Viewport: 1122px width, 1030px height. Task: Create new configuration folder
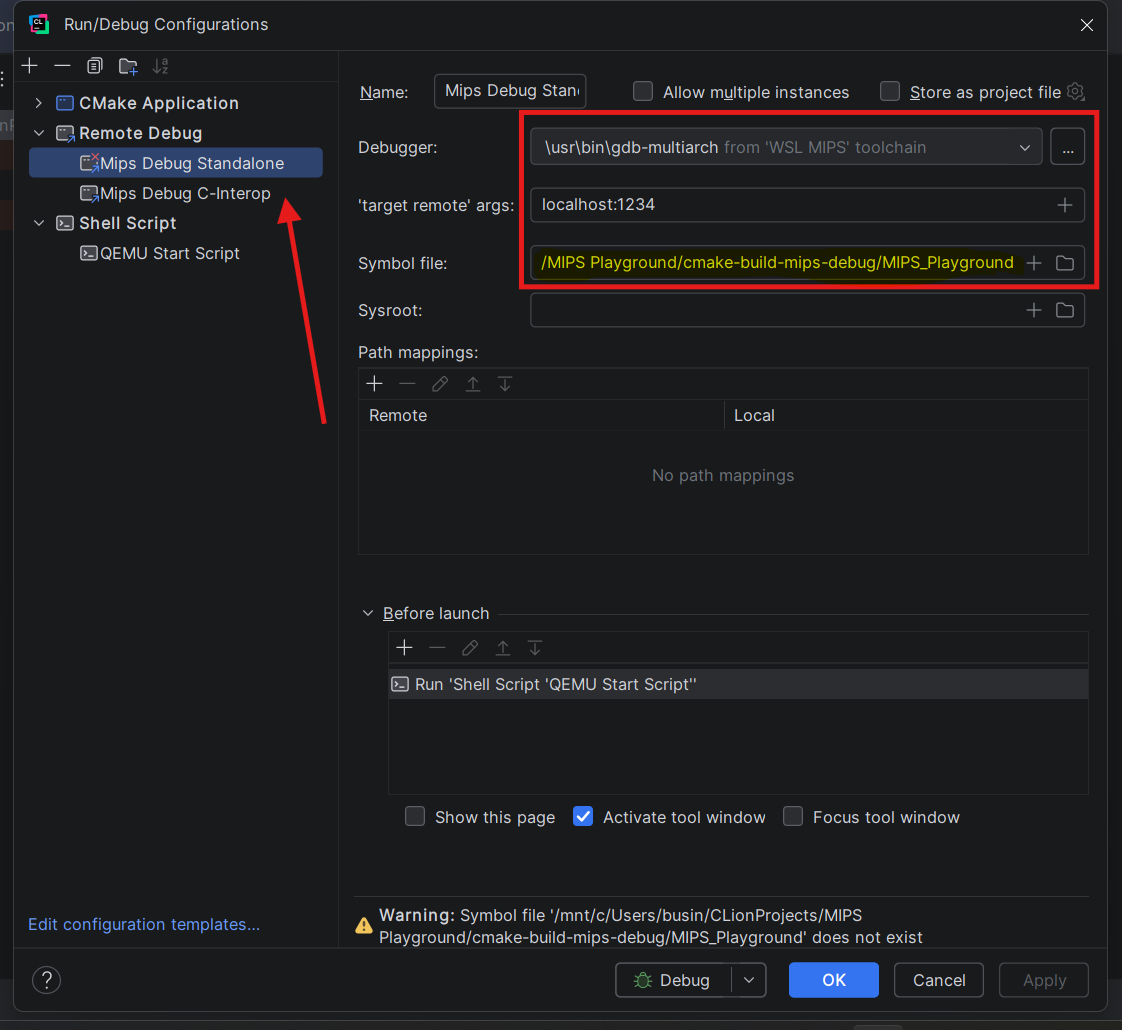pyautogui.click(x=128, y=67)
